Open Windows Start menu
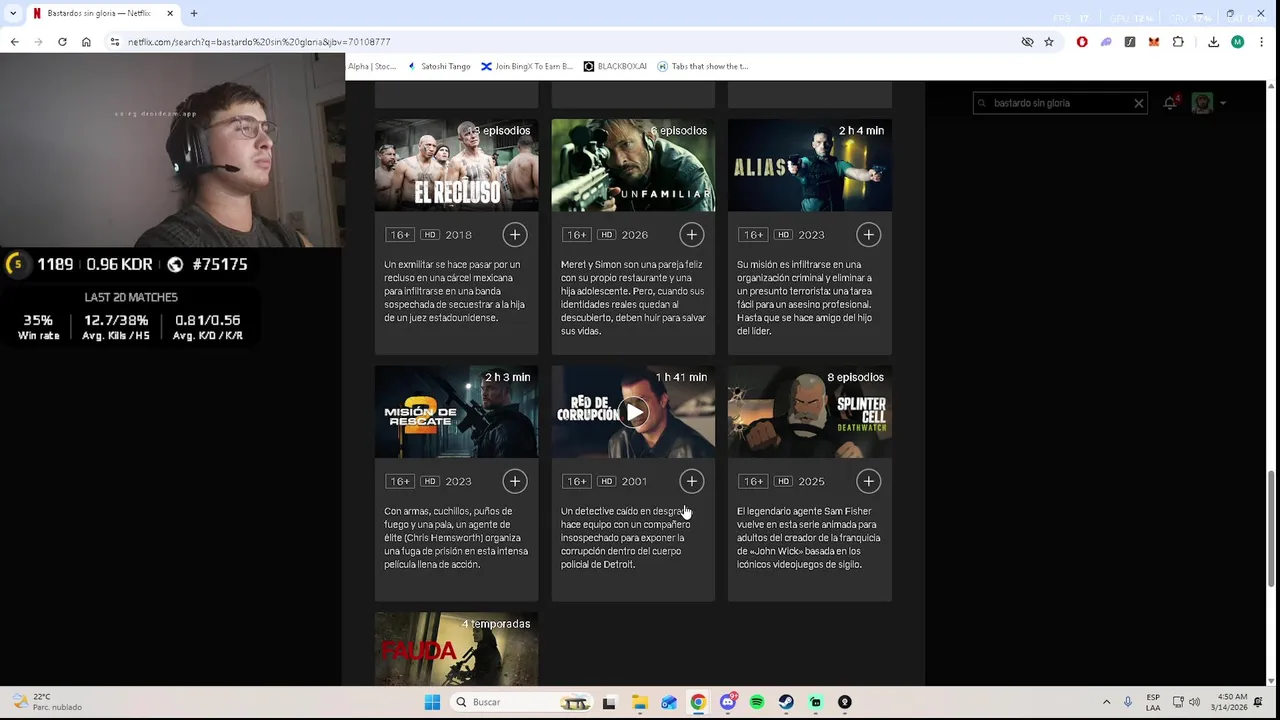 point(432,702)
